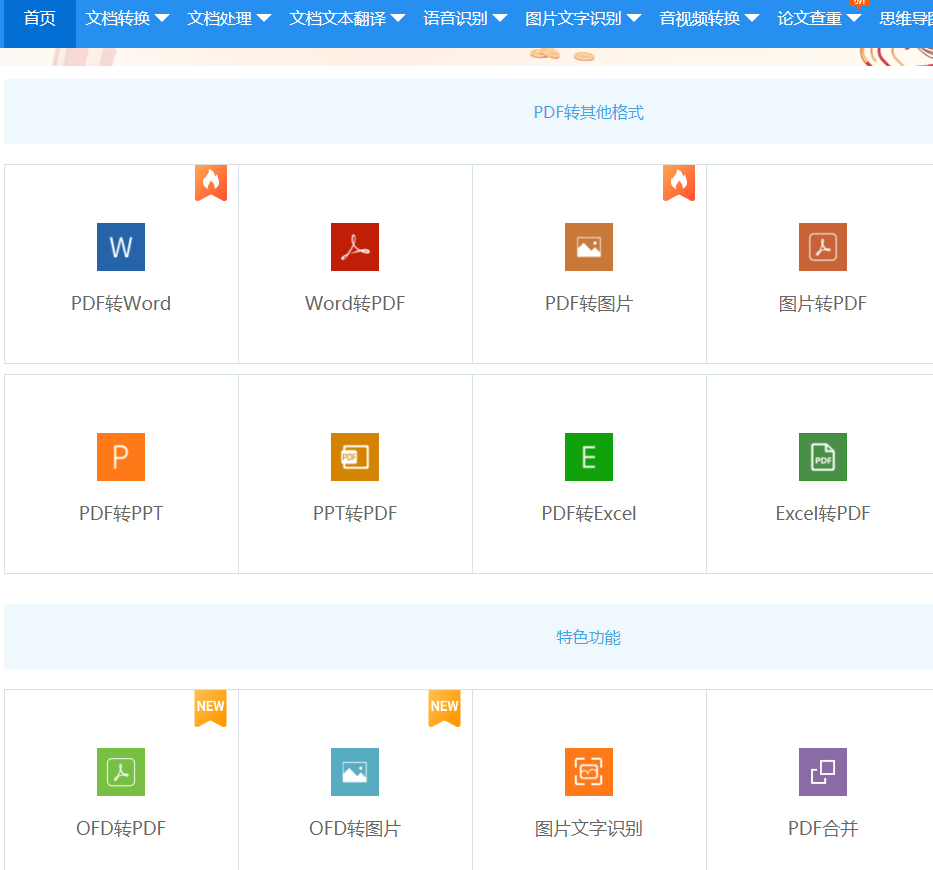This screenshot has height=870, width=933.
Task: Expand the arrow next to 论文查重
Action: point(854,18)
